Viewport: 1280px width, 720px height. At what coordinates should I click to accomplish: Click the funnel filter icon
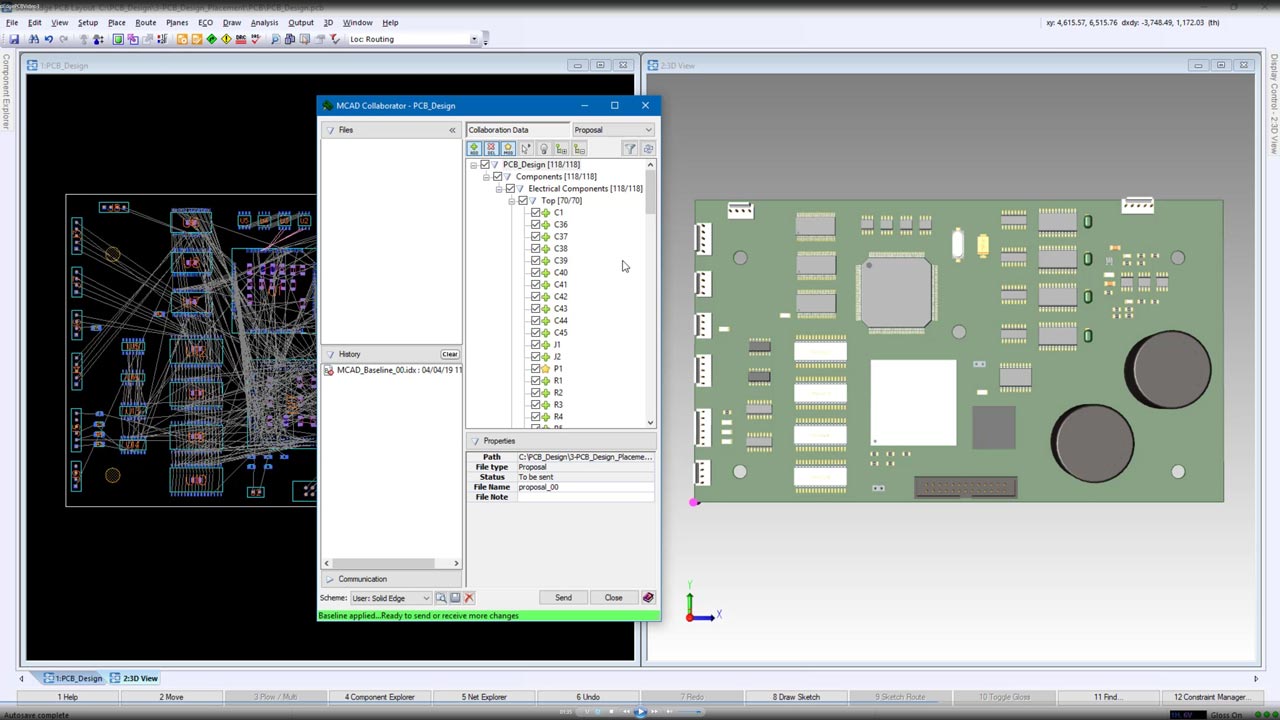[x=630, y=149]
